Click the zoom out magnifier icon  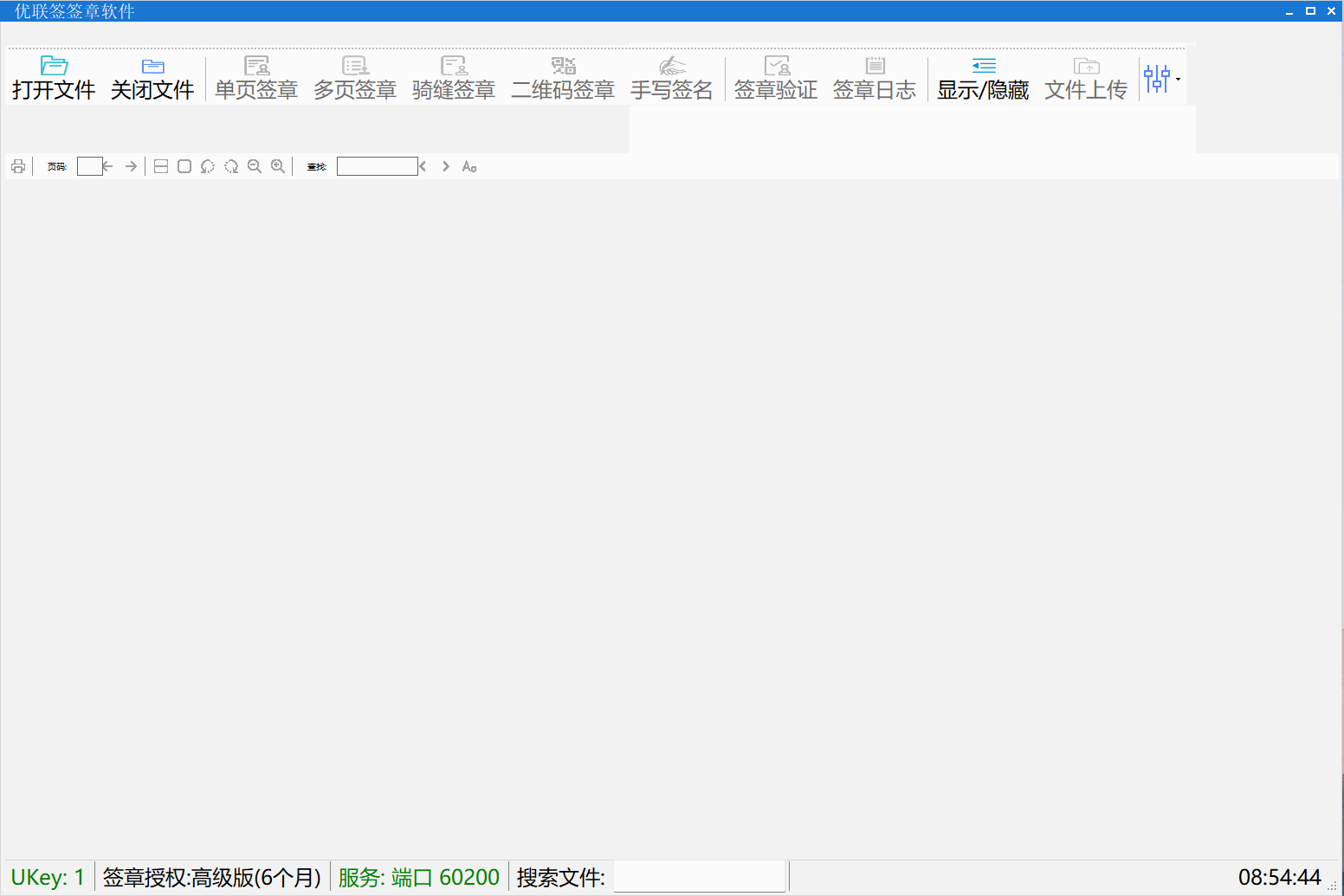(x=255, y=166)
